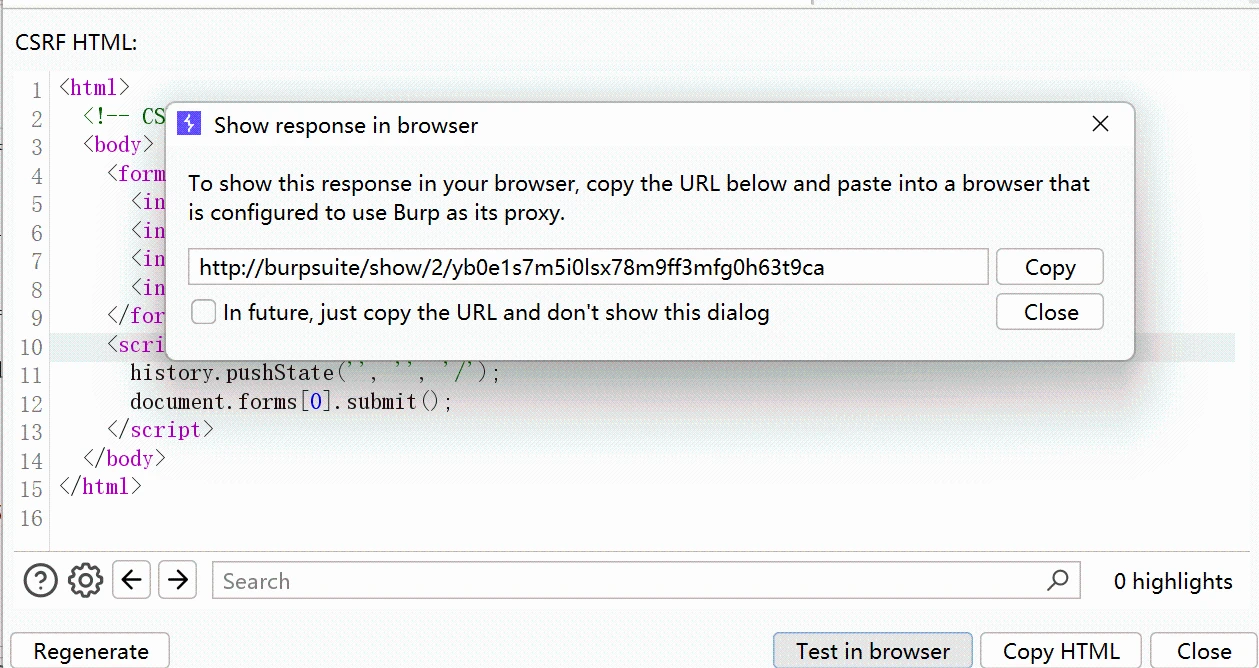Click the Copy HTML button

[x=1061, y=651]
